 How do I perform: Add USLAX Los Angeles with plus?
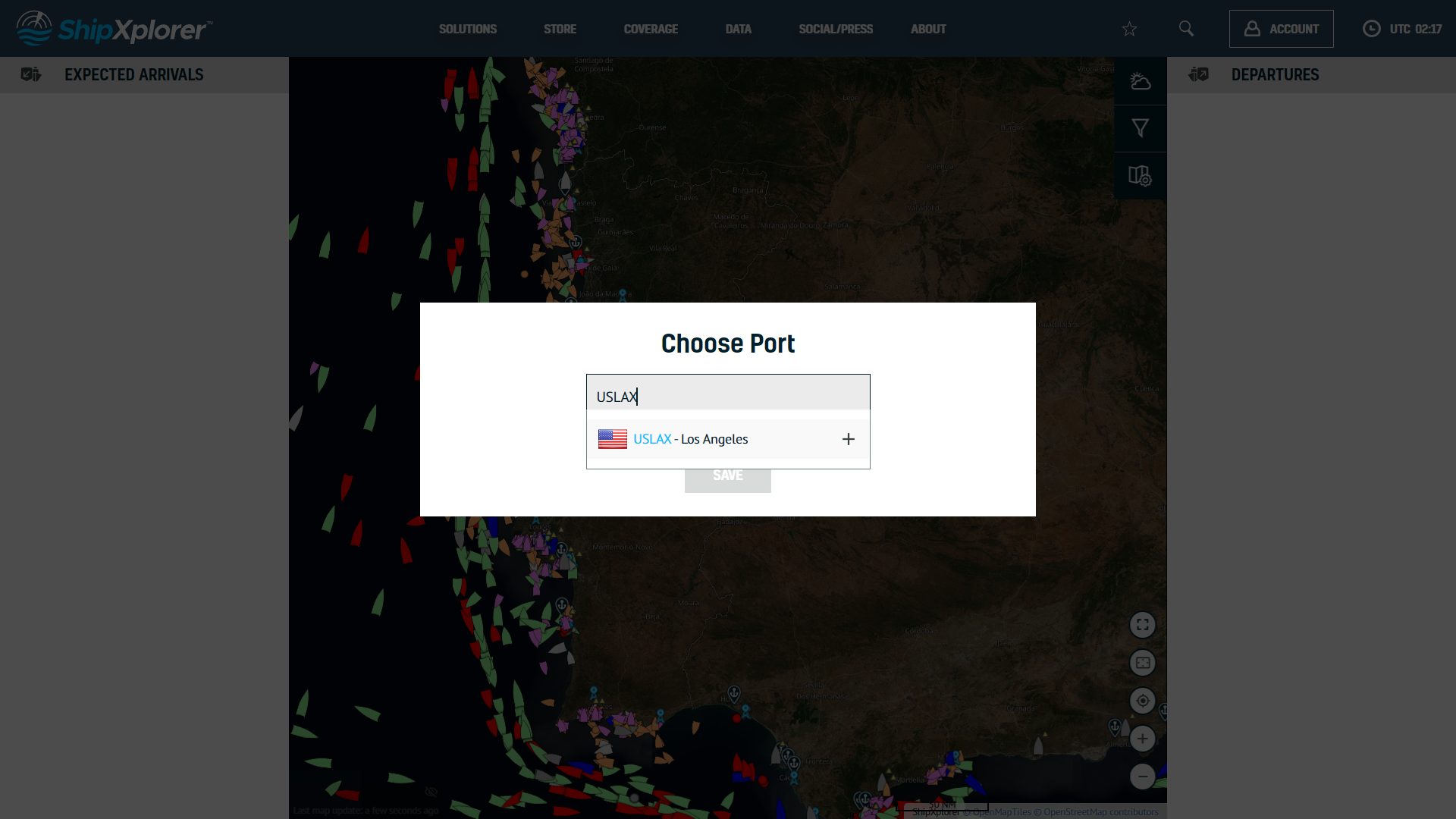coord(848,439)
